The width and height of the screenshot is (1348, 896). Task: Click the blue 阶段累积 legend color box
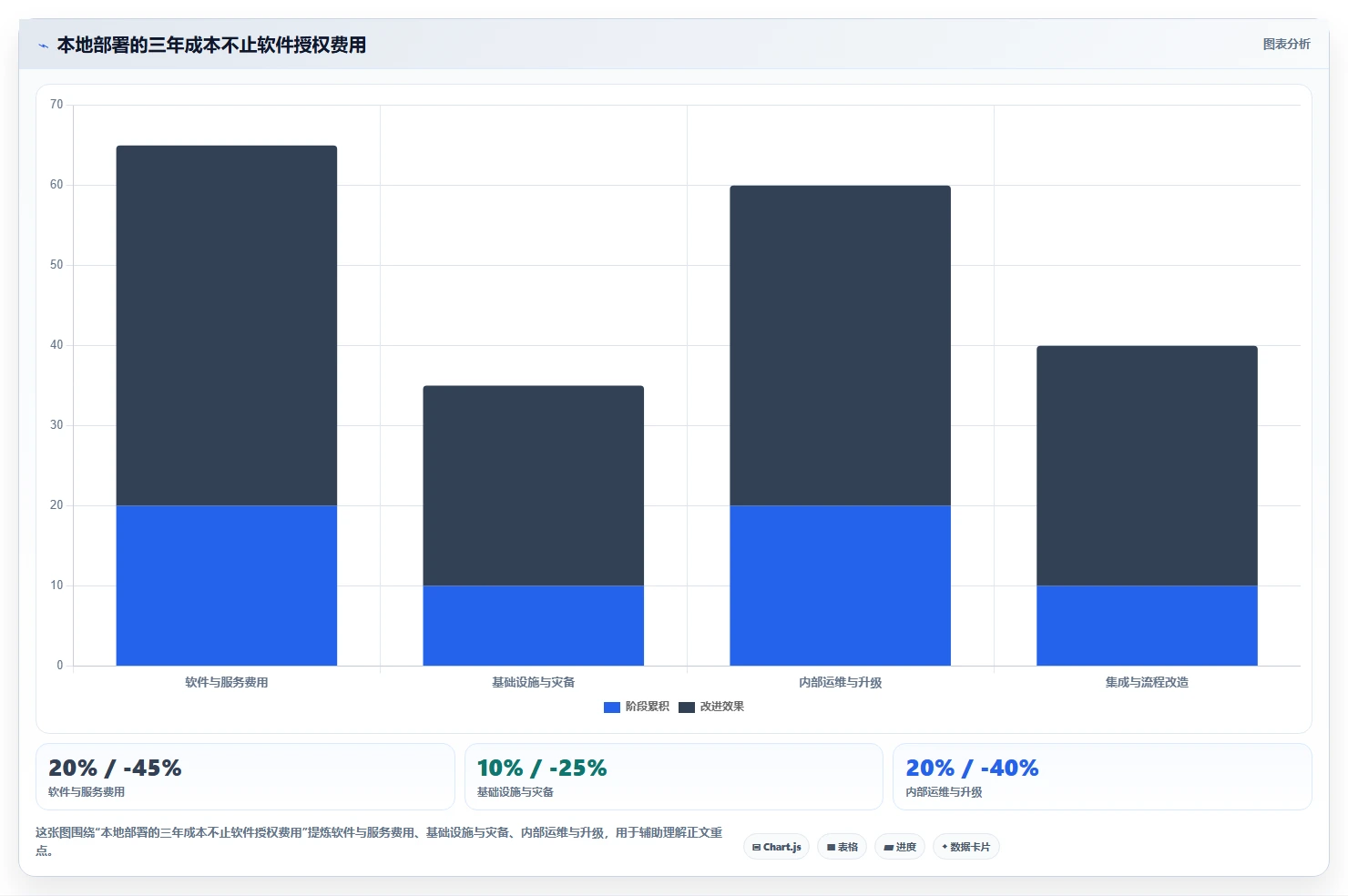click(612, 708)
